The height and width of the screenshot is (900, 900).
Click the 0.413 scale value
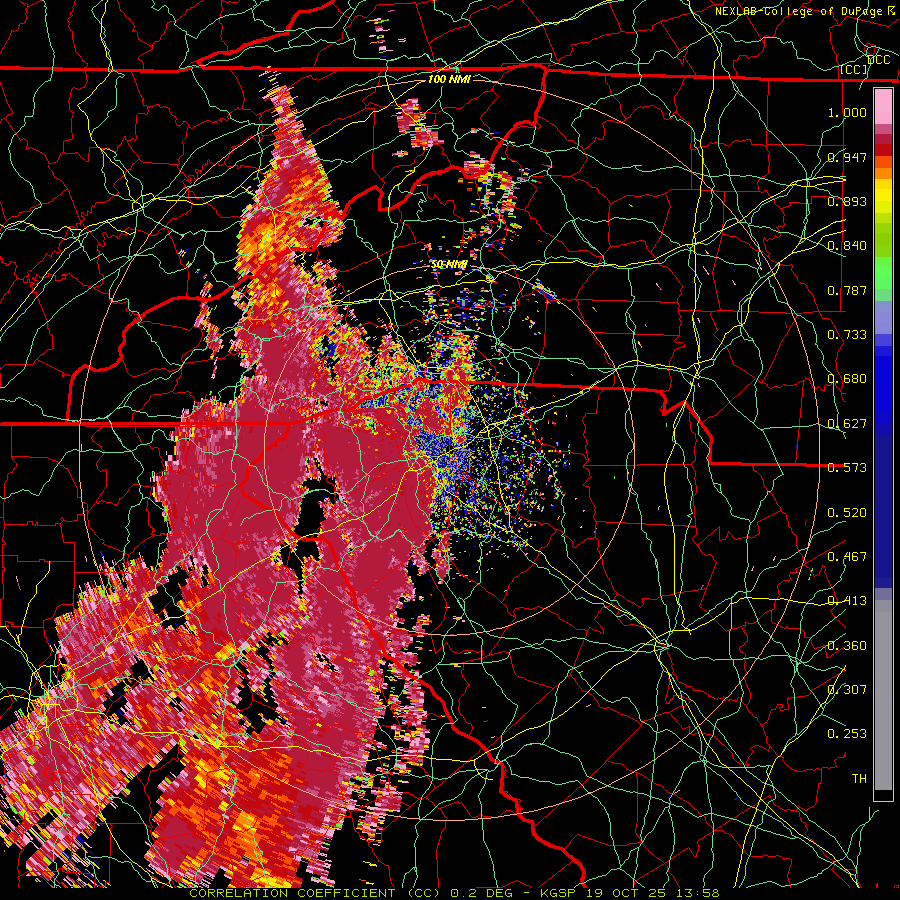[x=847, y=601]
